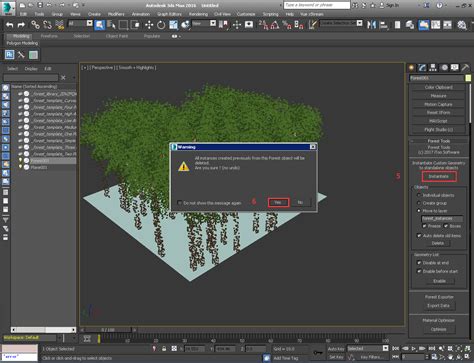Toggle the Window/Crossing selection icon
This screenshot has width=474, height=363.
pyautogui.click(x=135, y=25)
